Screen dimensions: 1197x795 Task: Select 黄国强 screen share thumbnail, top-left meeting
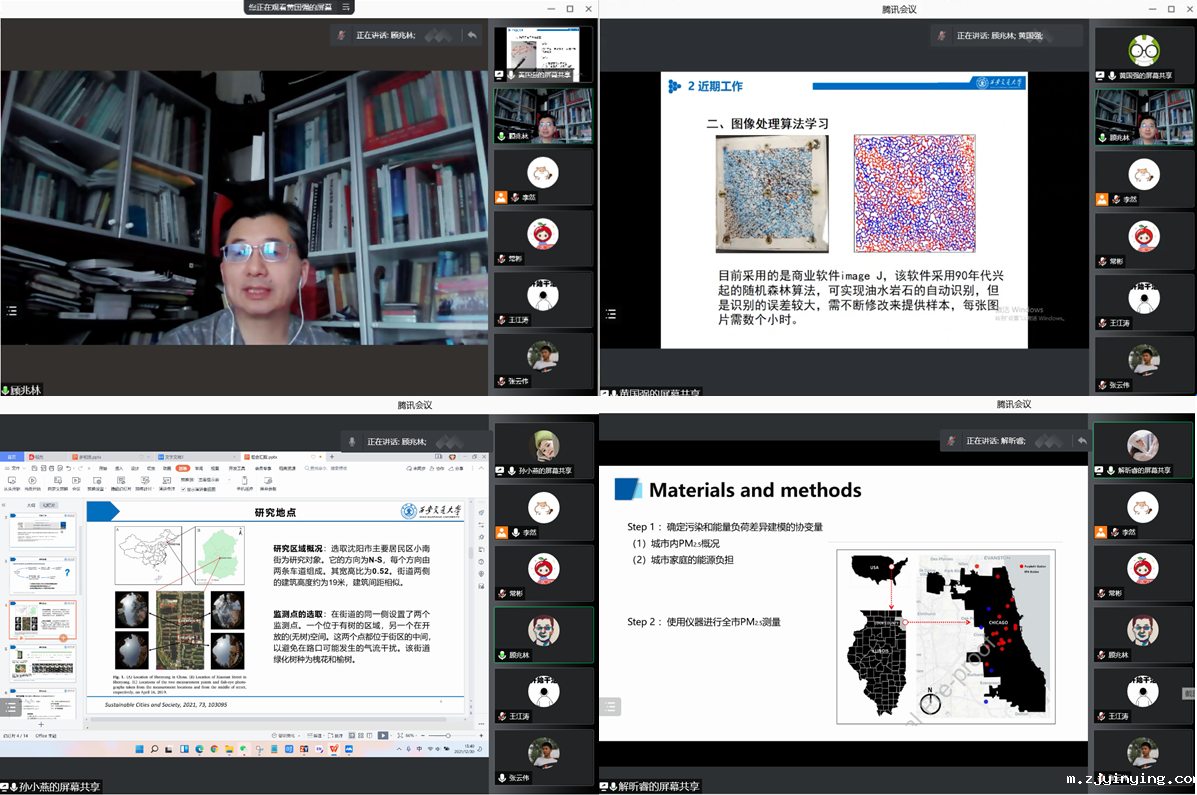click(x=543, y=53)
